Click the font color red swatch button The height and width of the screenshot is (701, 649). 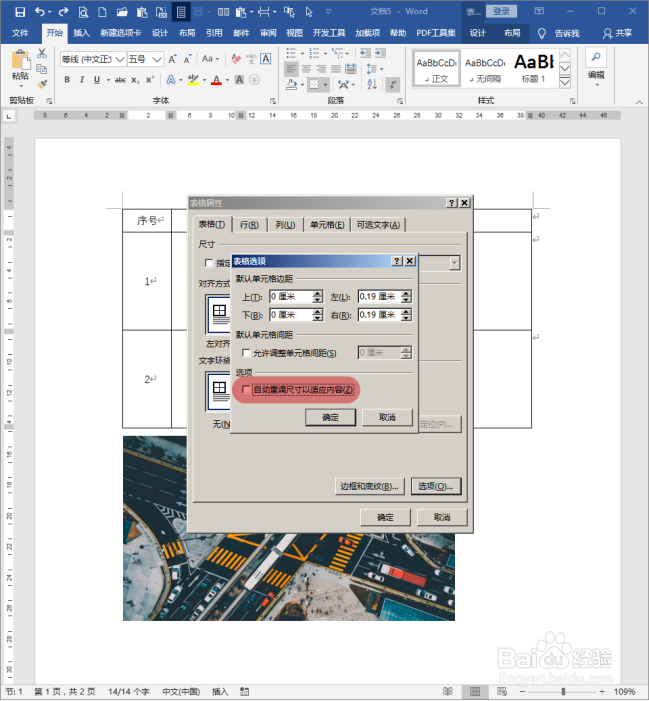click(216, 80)
